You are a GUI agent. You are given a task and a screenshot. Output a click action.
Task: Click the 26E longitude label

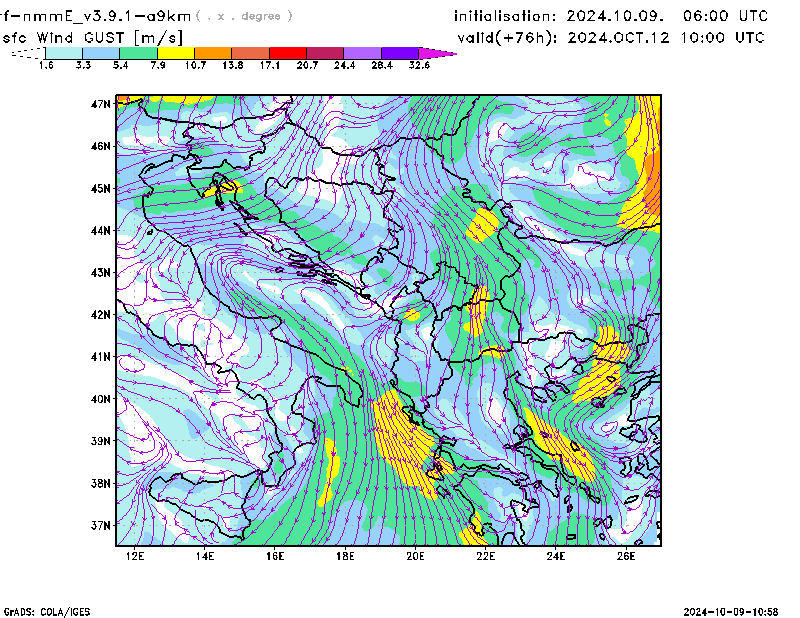626,556
